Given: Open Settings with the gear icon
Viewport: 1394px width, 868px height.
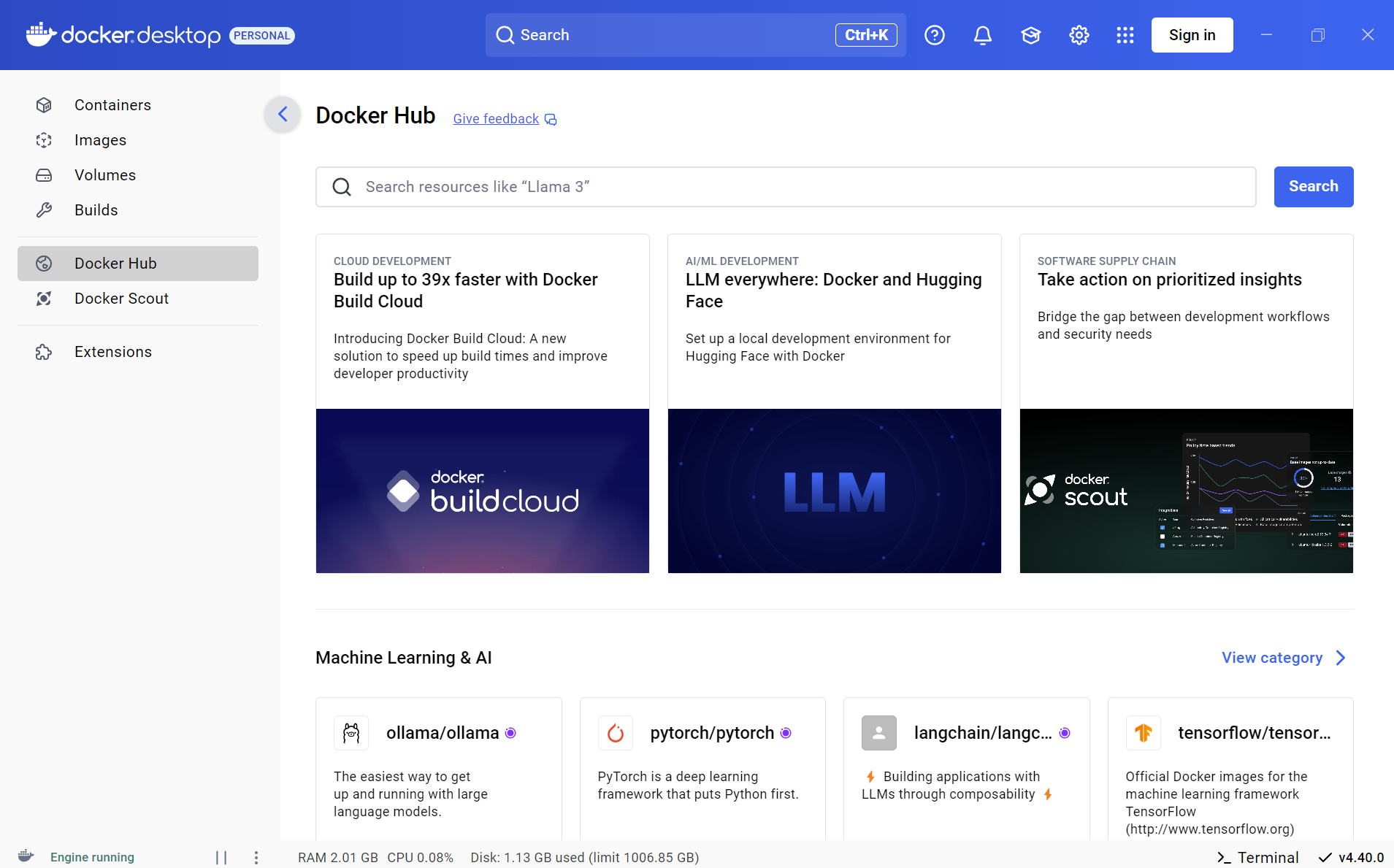Looking at the screenshot, I should 1079,34.
